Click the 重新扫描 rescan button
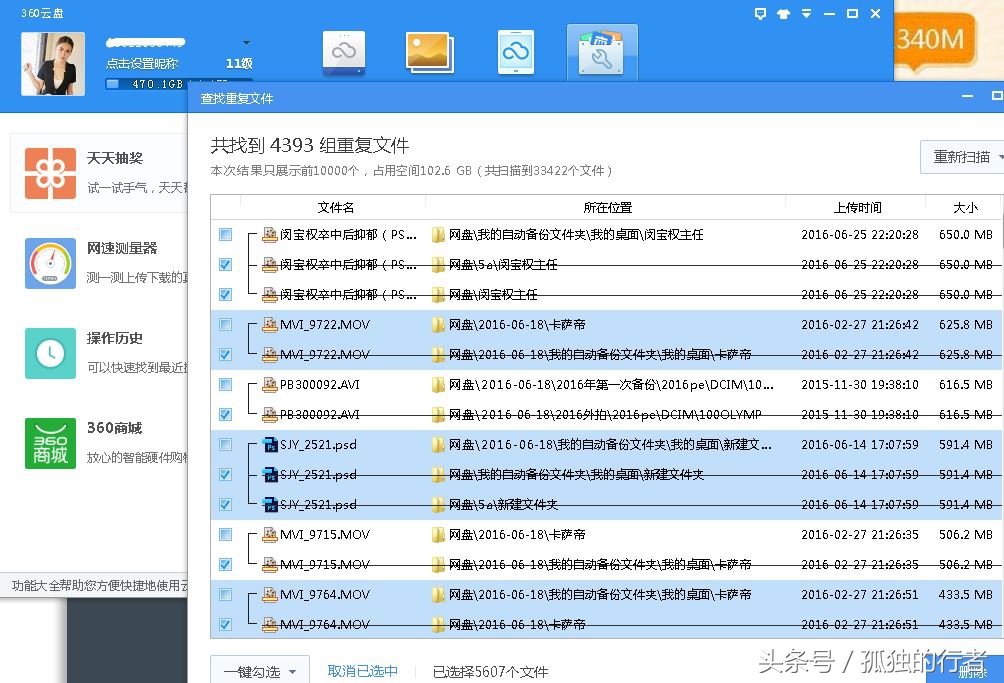The image size is (1004, 683). coord(958,157)
